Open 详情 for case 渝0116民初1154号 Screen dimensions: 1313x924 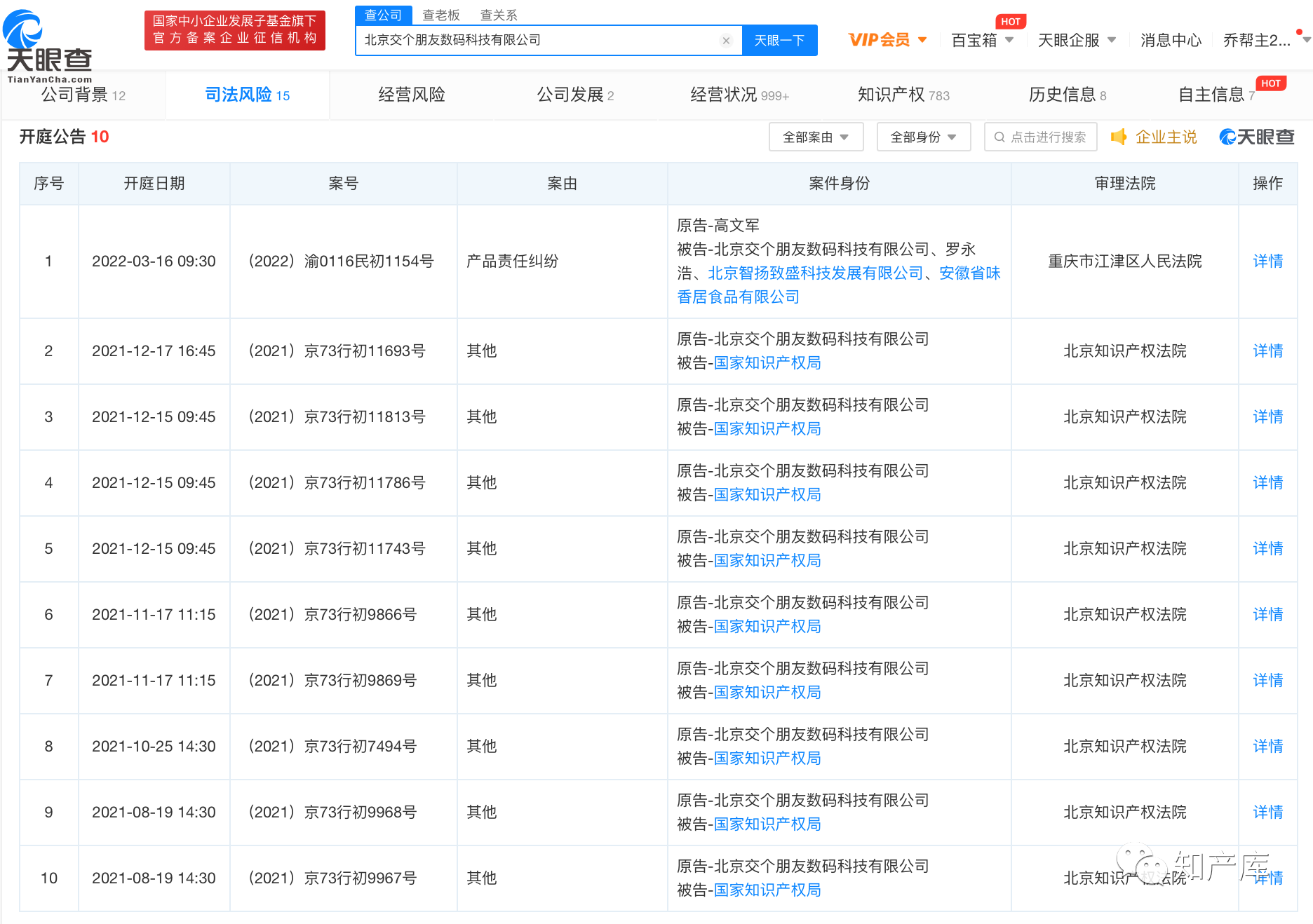click(1267, 261)
